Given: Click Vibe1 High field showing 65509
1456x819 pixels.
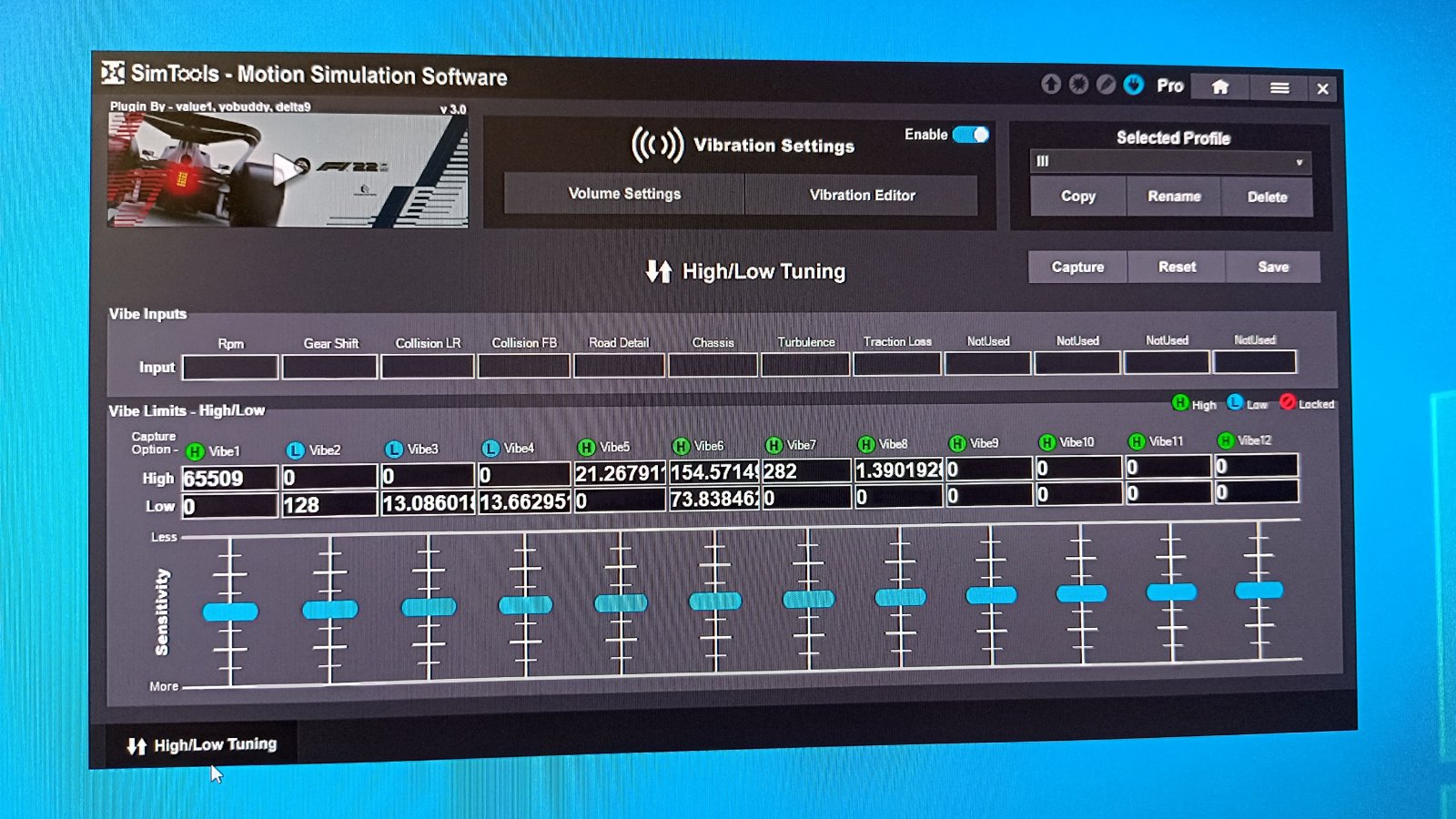Looking at the screenshot, I should point(230,479).
